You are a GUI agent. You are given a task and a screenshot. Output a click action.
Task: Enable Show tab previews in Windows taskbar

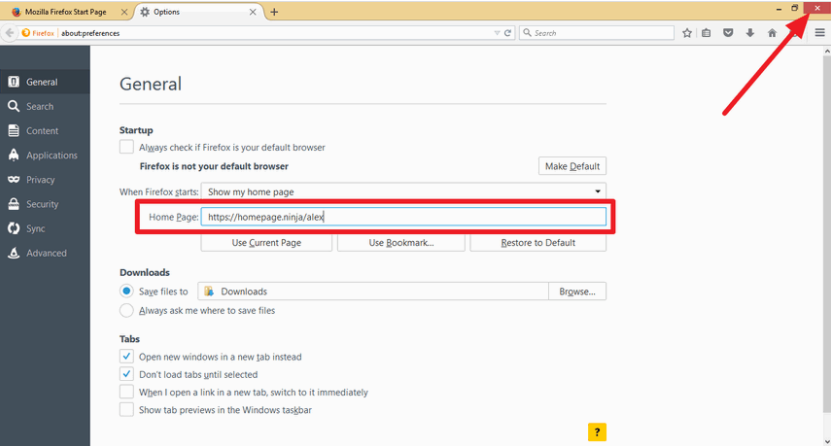[126, 409]
